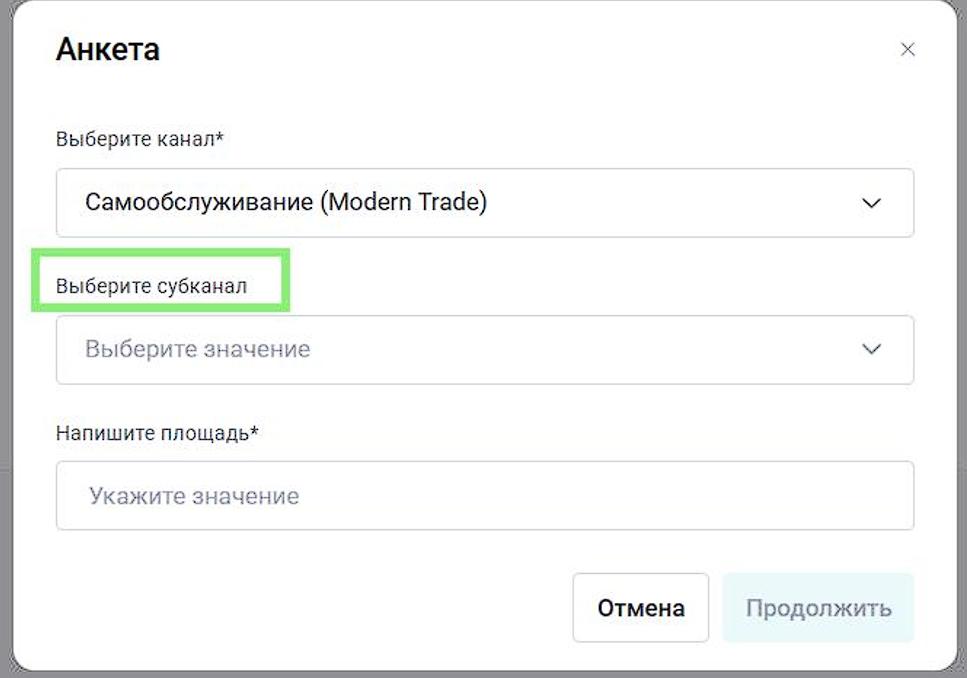Click the Укажите значение placeholder text
This screenshot has height=678, width=967.
point(194,496)
